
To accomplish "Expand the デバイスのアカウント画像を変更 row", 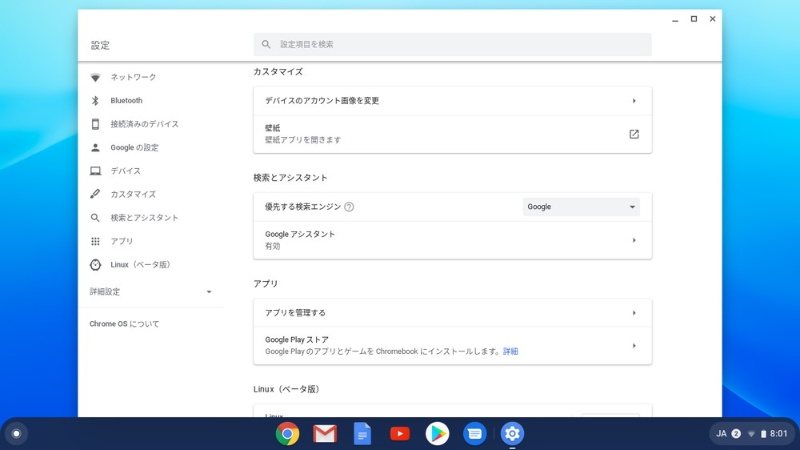I will pos(452,101).
